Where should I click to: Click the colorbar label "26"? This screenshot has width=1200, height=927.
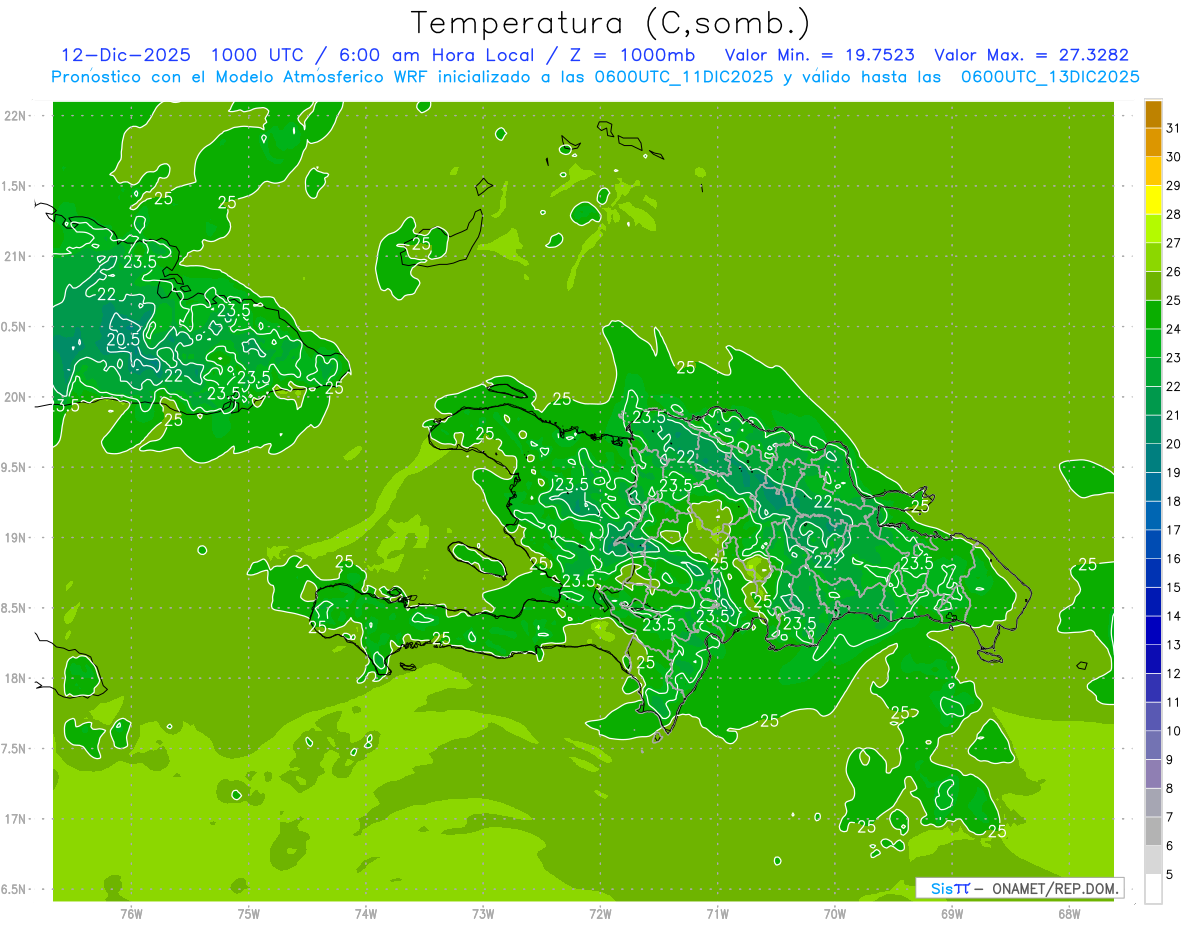[1174, 272]
